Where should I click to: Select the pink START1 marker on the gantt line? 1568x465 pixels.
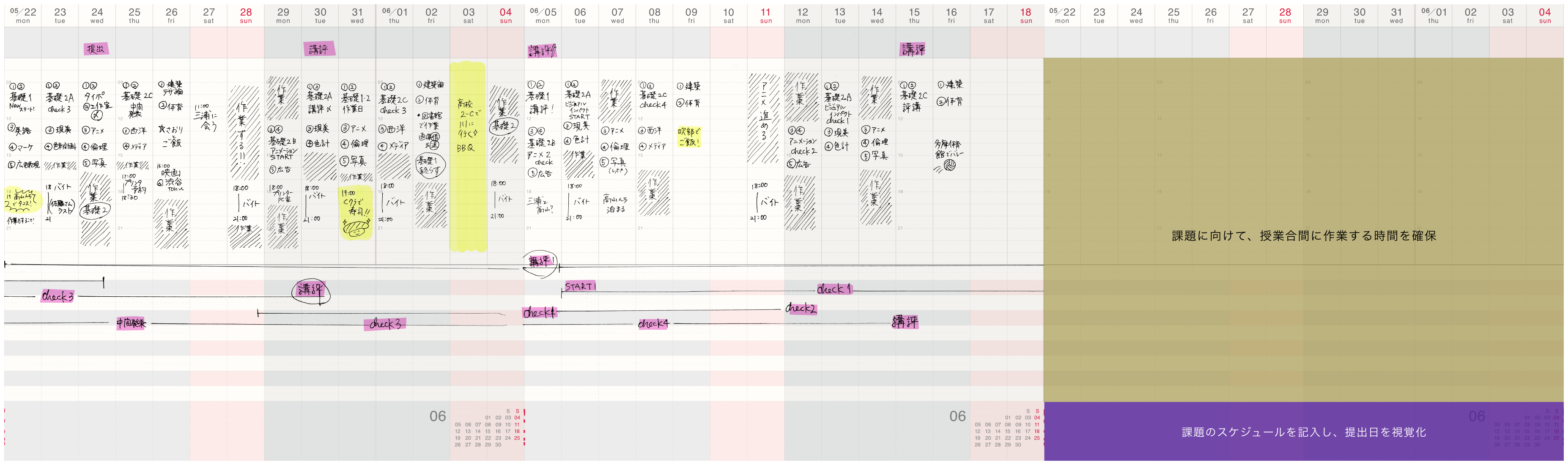[580, 286]
